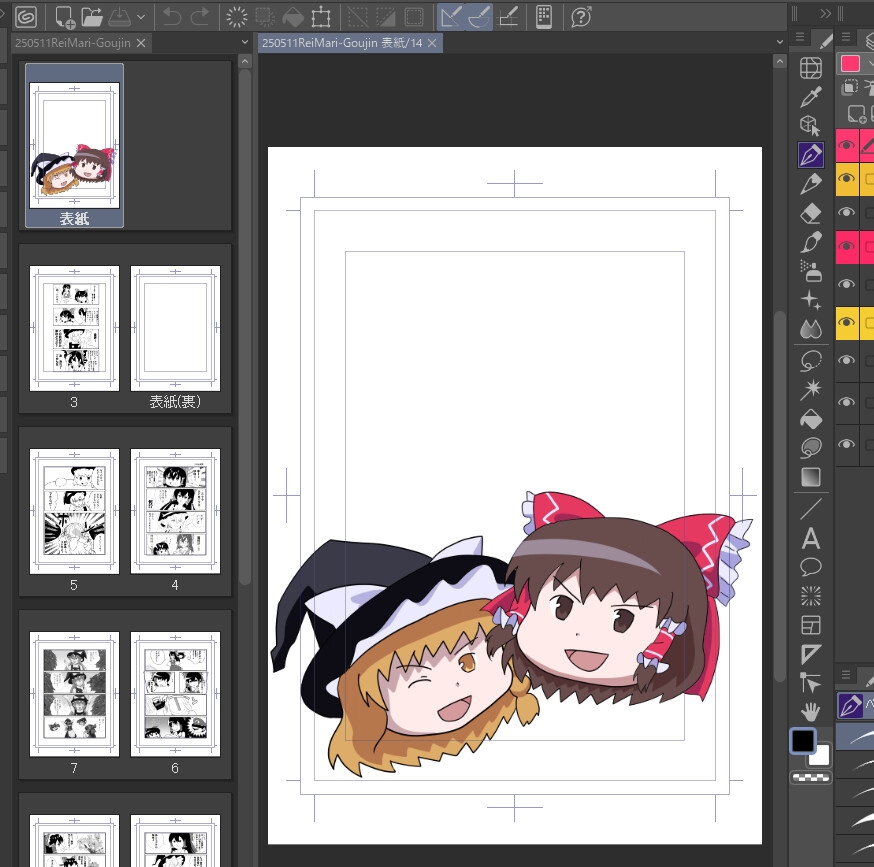Select the Gradient tool
This screenshot has height=867, width=874.
point(811,477)
